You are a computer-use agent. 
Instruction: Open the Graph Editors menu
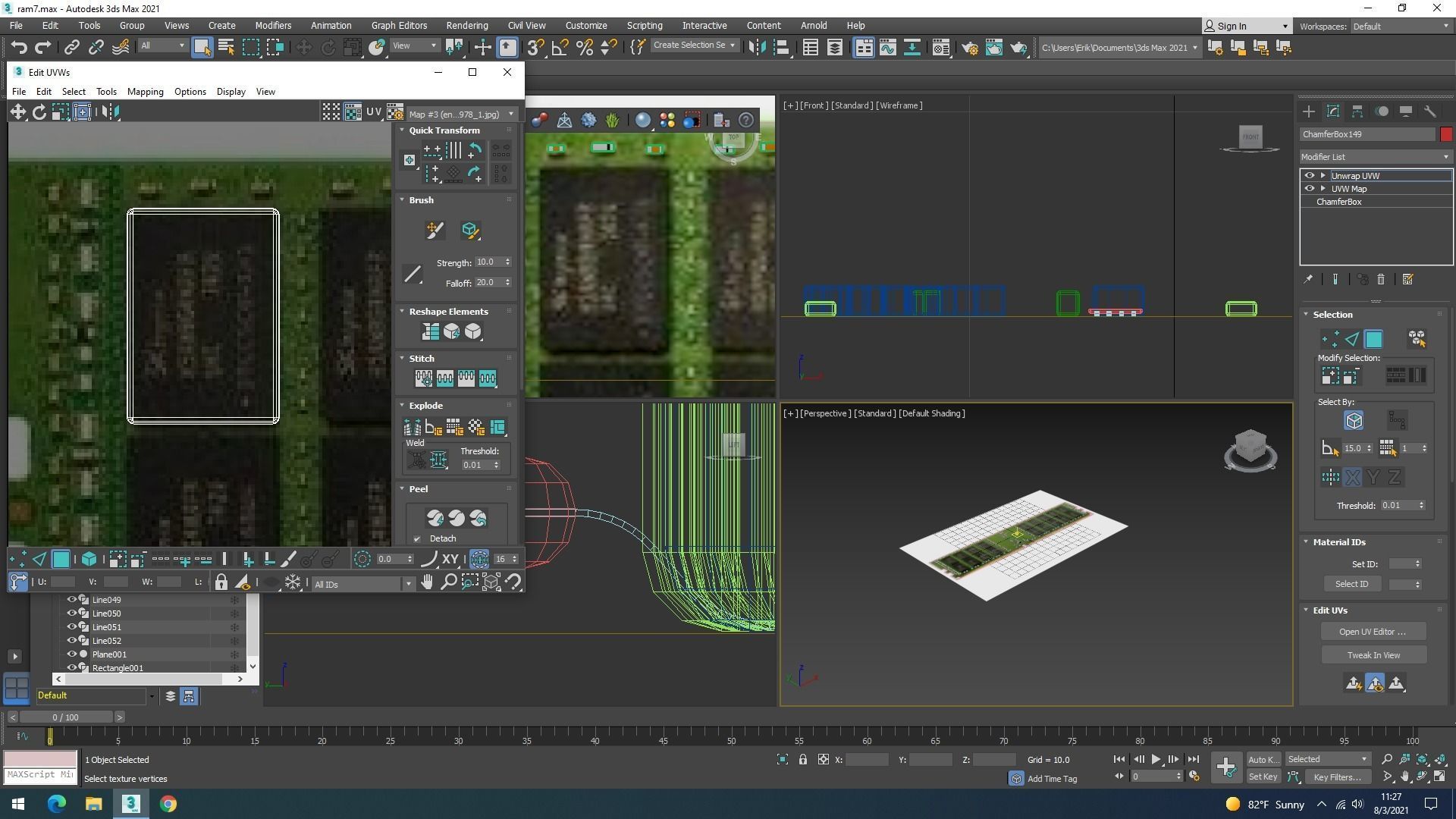coord(399,25)
